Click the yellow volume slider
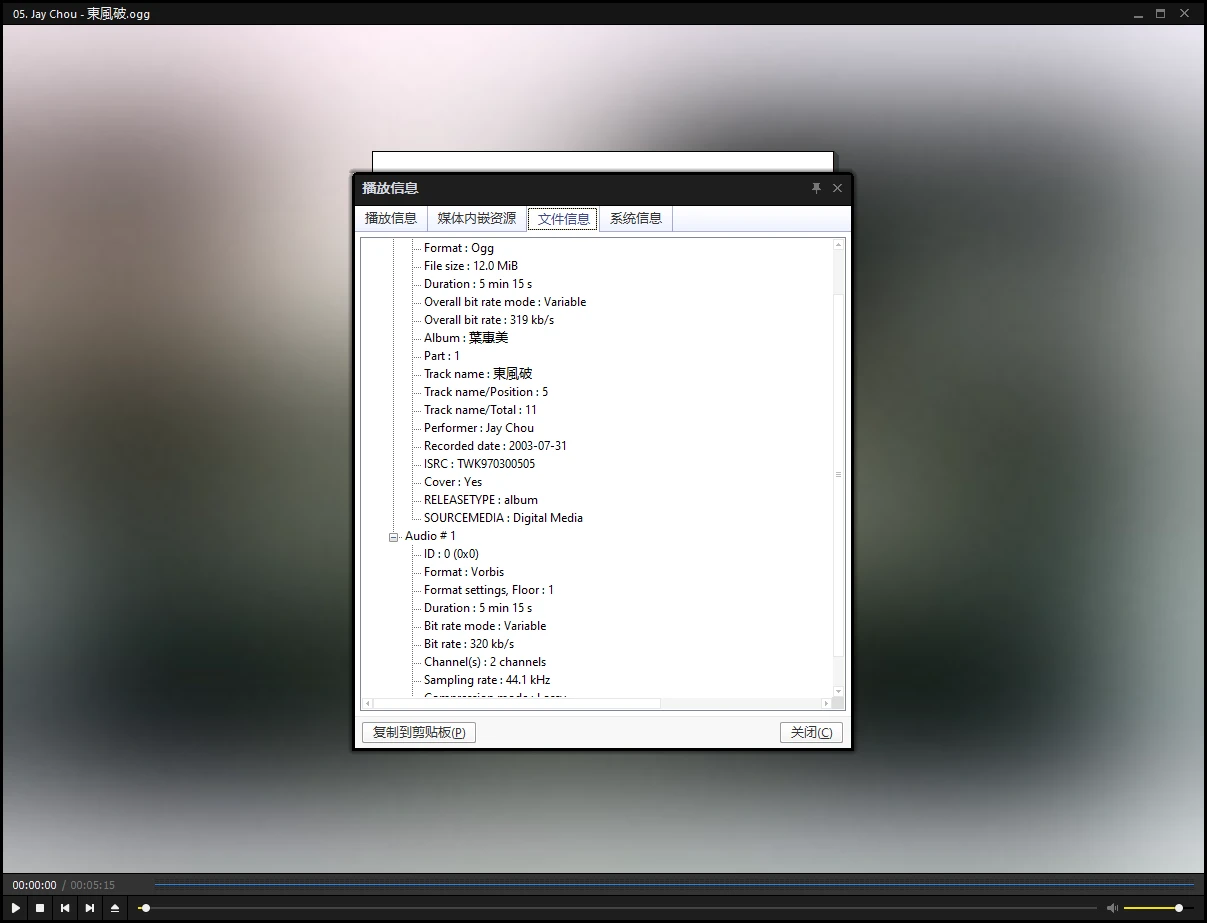Screen dimensions: 1207x923 coord(1158,908)
